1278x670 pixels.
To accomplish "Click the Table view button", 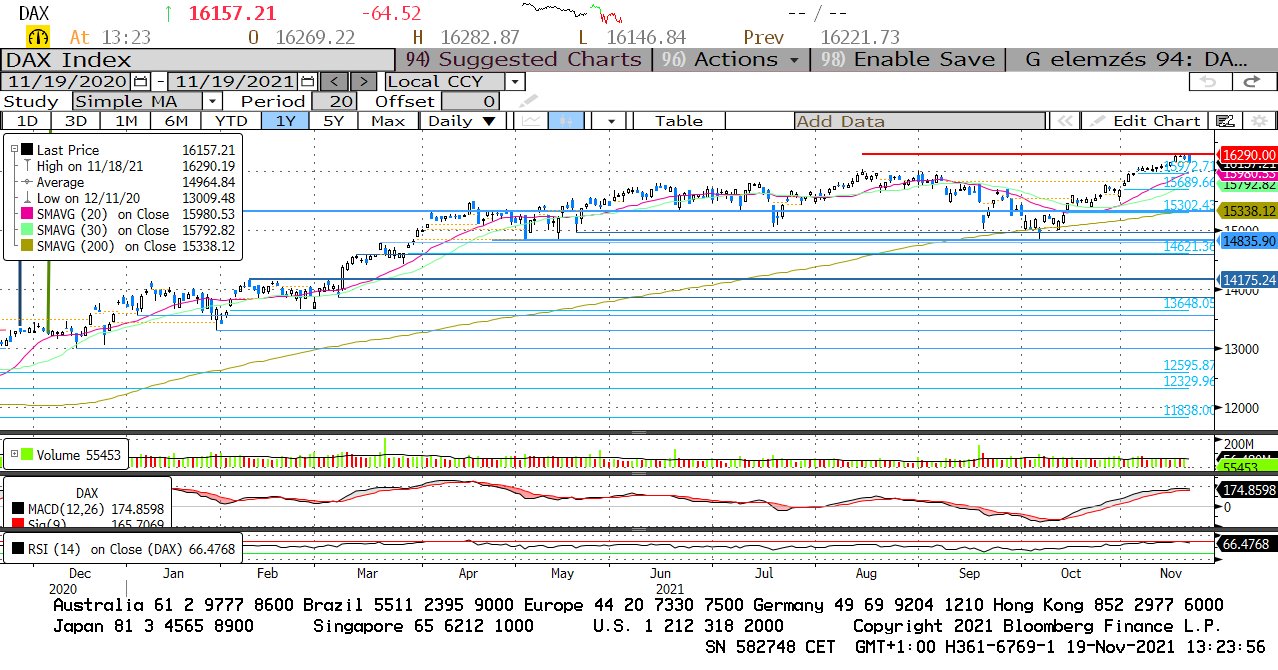I will (679, 120).
